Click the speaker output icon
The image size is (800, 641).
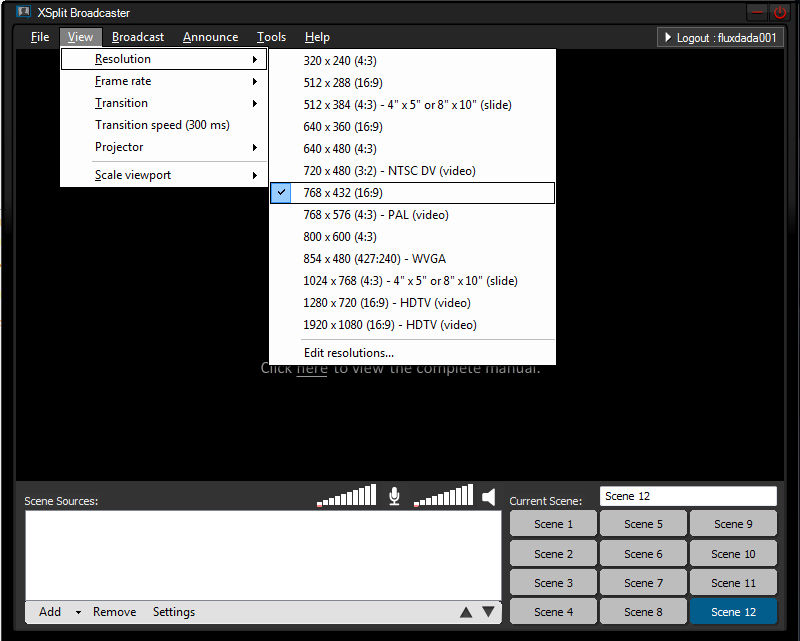[488, 495]
